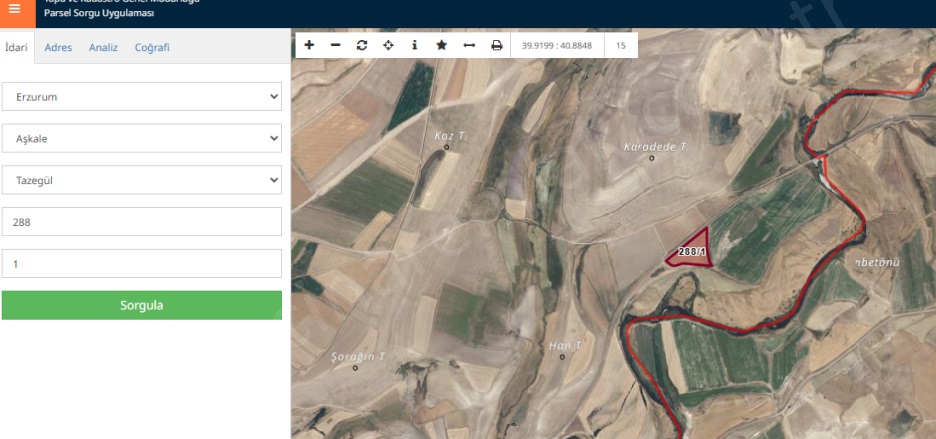Select the distance measure arrow icon
Image resolution: width=936 pixels, height=439 pixels.
pos(469,45)
